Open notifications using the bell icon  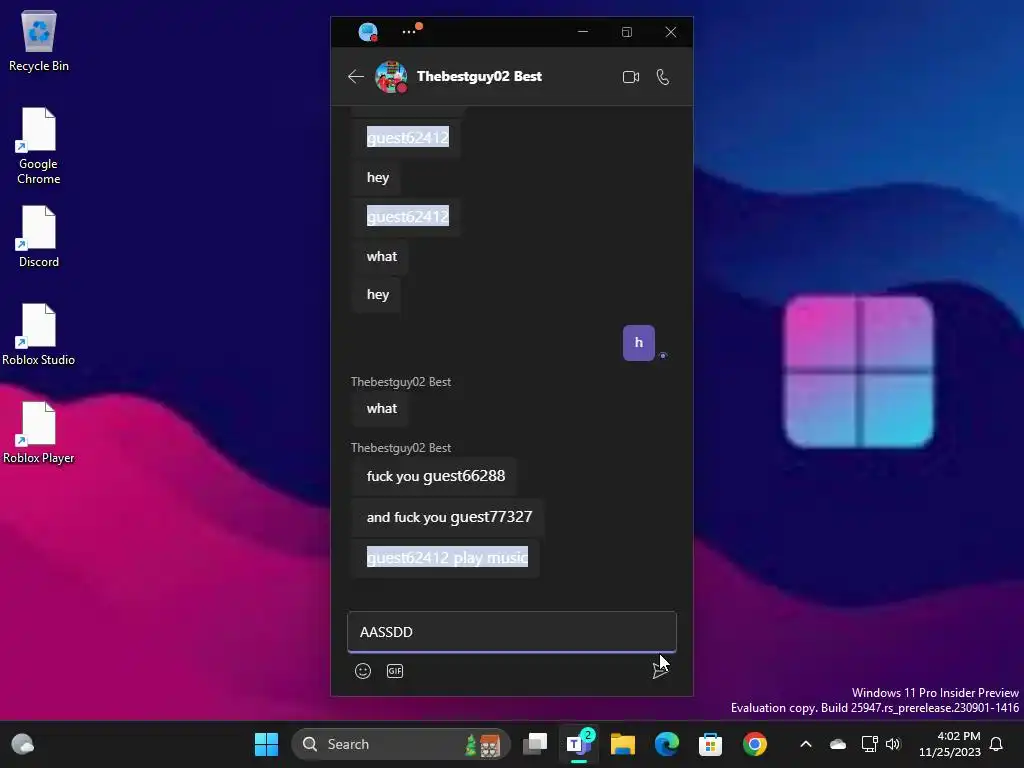[997, 744]
